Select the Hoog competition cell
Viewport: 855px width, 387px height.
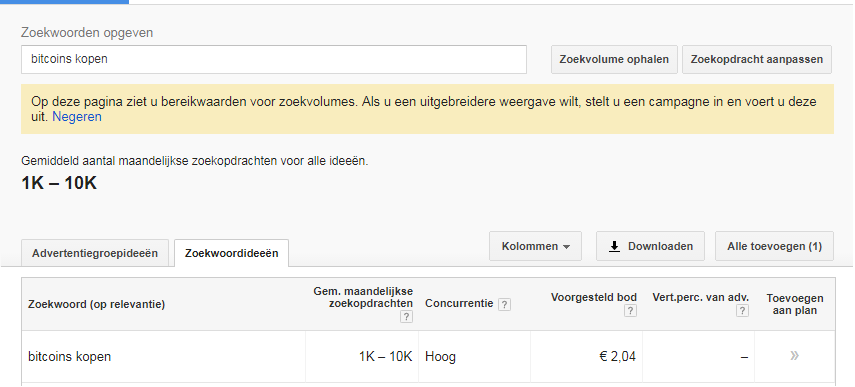474,356
